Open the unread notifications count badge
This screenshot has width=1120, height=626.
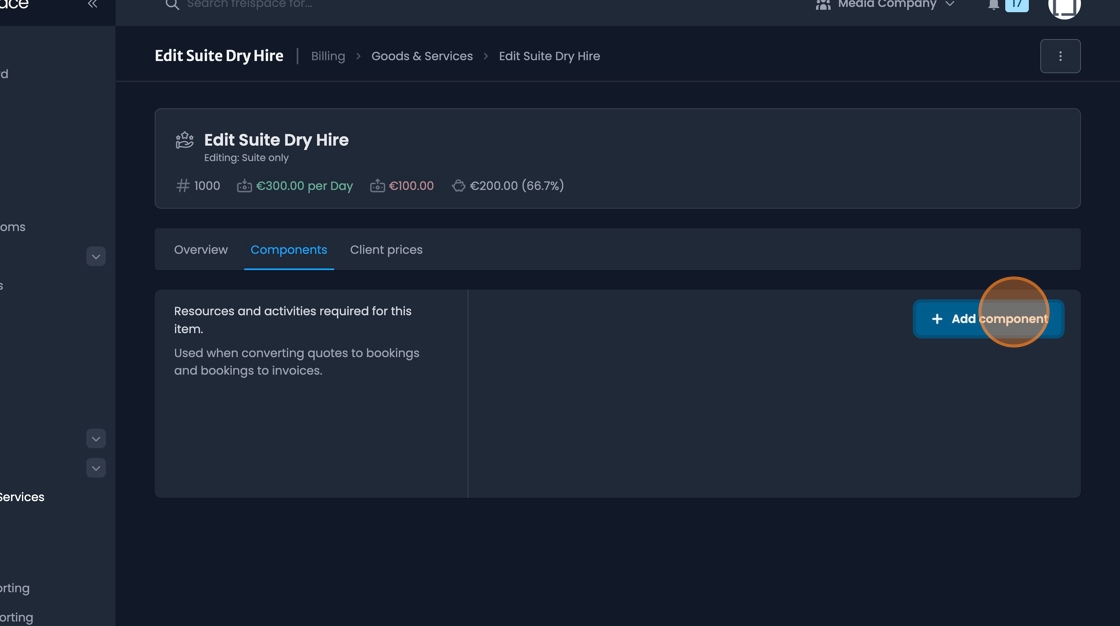tap(1017, 4)
